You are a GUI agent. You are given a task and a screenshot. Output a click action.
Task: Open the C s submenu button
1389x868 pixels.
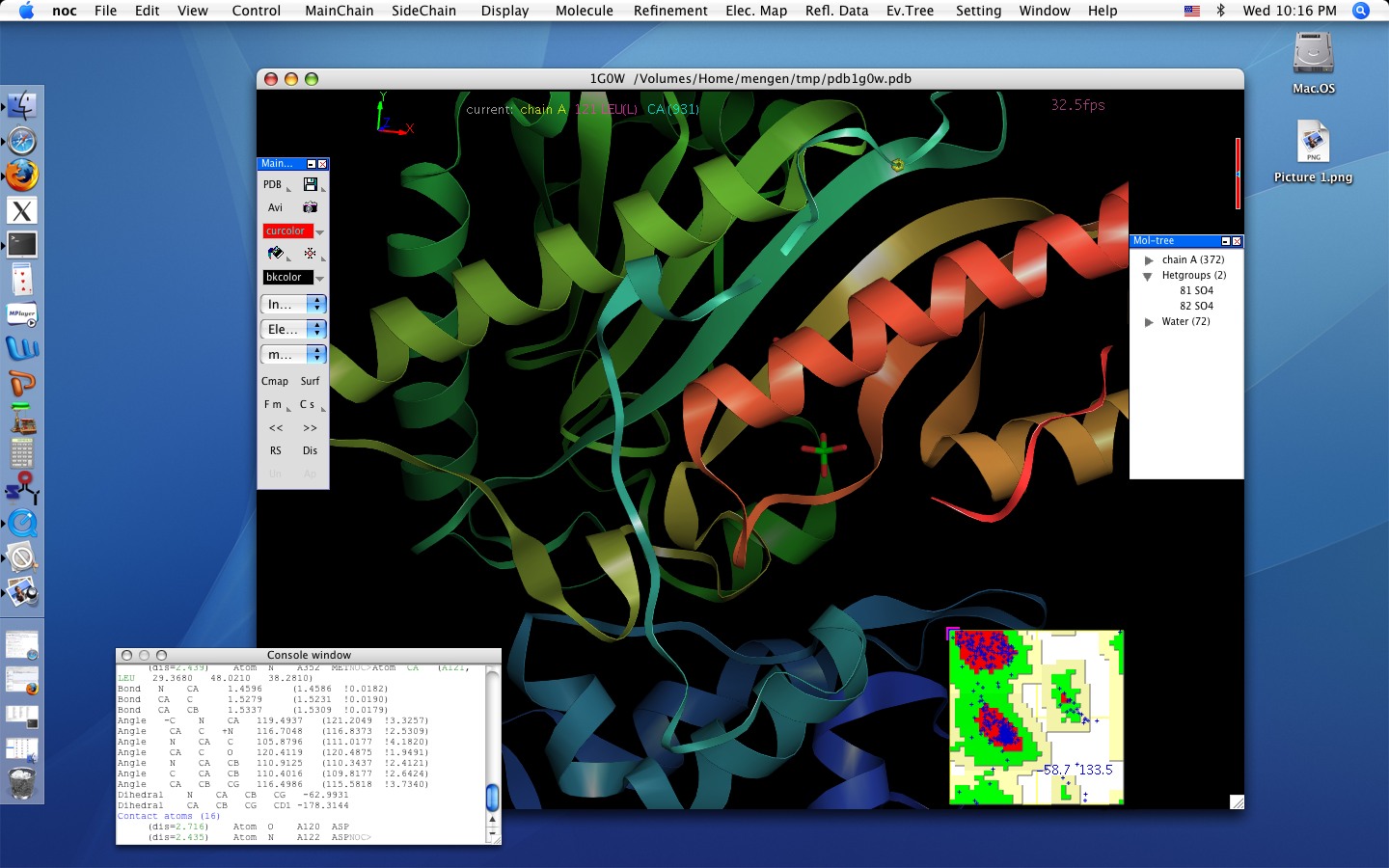[311, 404]
